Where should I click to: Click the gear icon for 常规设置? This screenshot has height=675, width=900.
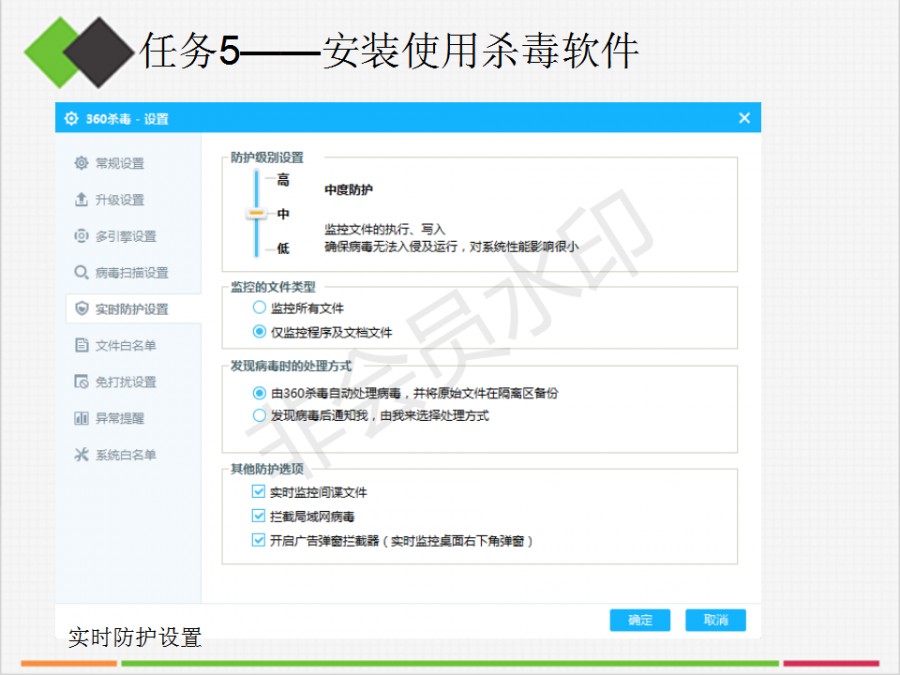click(x=81, y=163)
